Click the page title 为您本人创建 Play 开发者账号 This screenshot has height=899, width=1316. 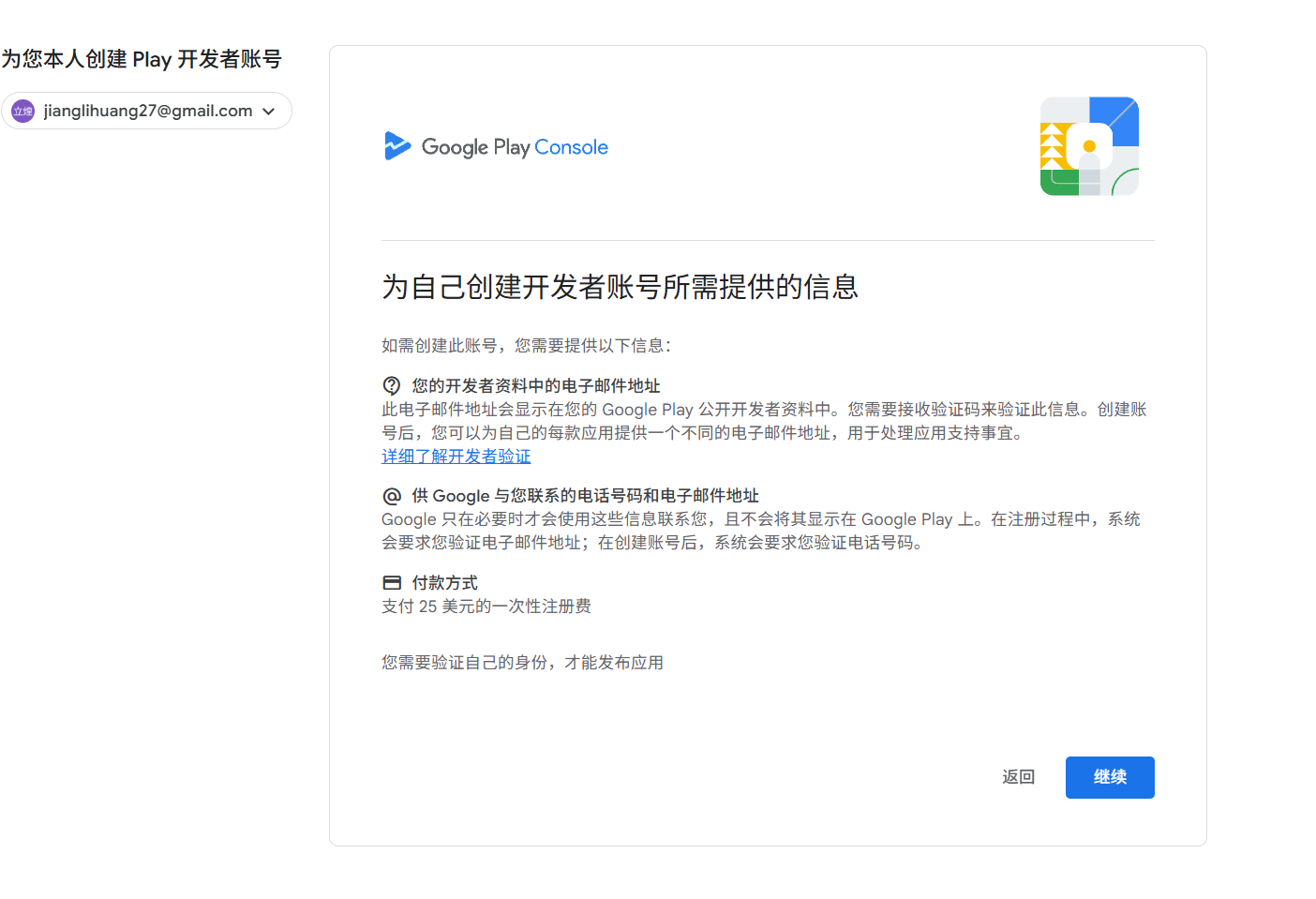(x=142, y=59)
